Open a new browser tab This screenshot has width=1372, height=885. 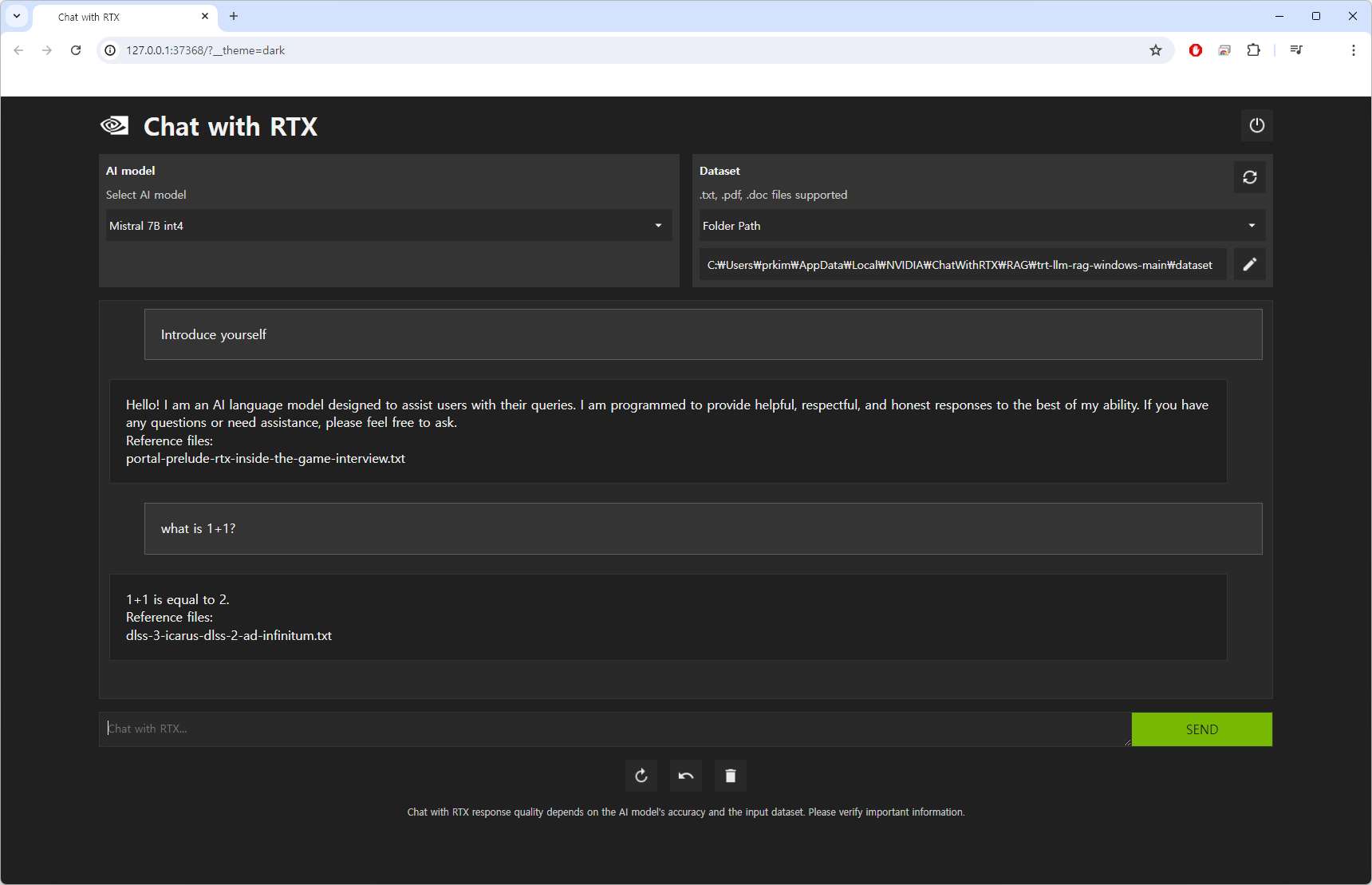(x=234, y=16)
